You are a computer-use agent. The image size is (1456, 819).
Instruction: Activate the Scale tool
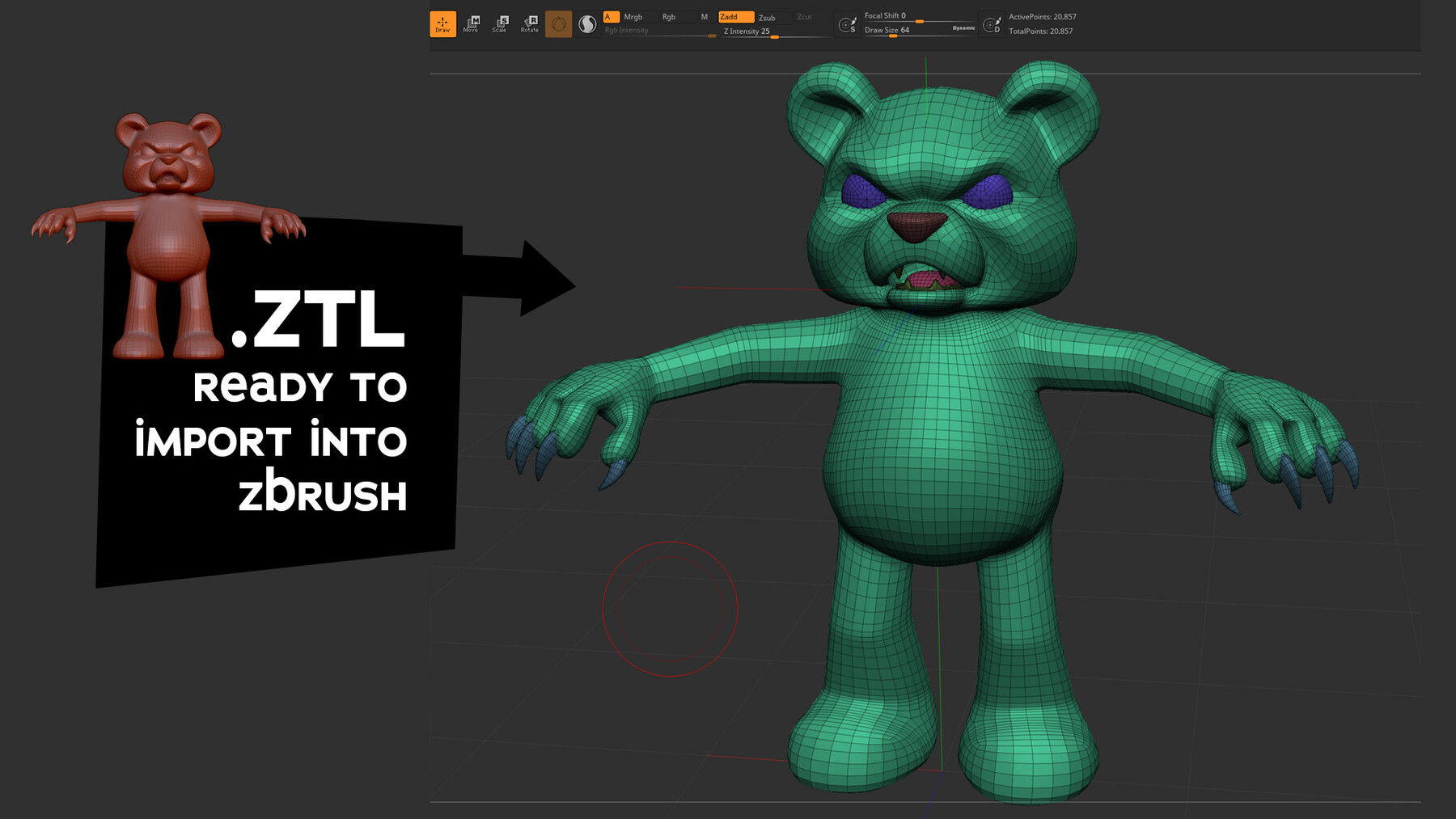coord(500,24)
